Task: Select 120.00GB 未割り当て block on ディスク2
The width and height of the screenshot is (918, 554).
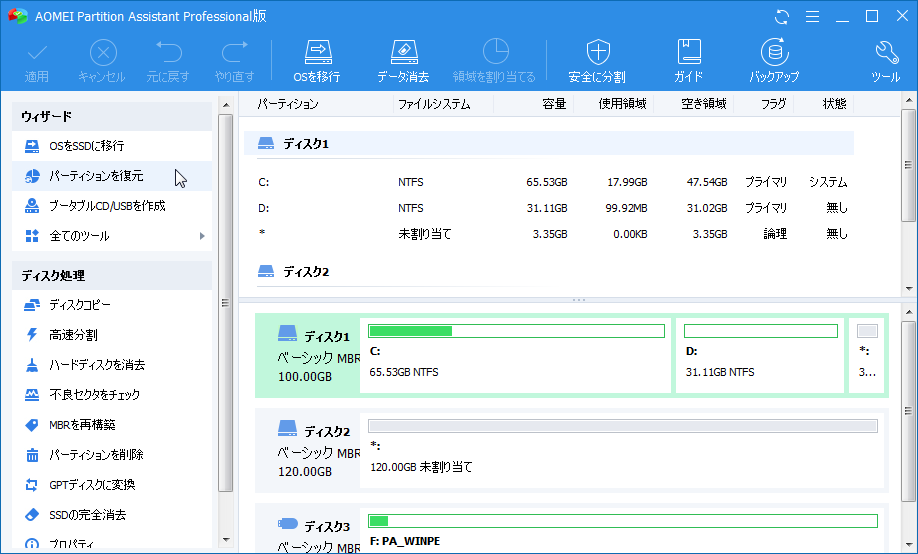Action: (622, 450)
